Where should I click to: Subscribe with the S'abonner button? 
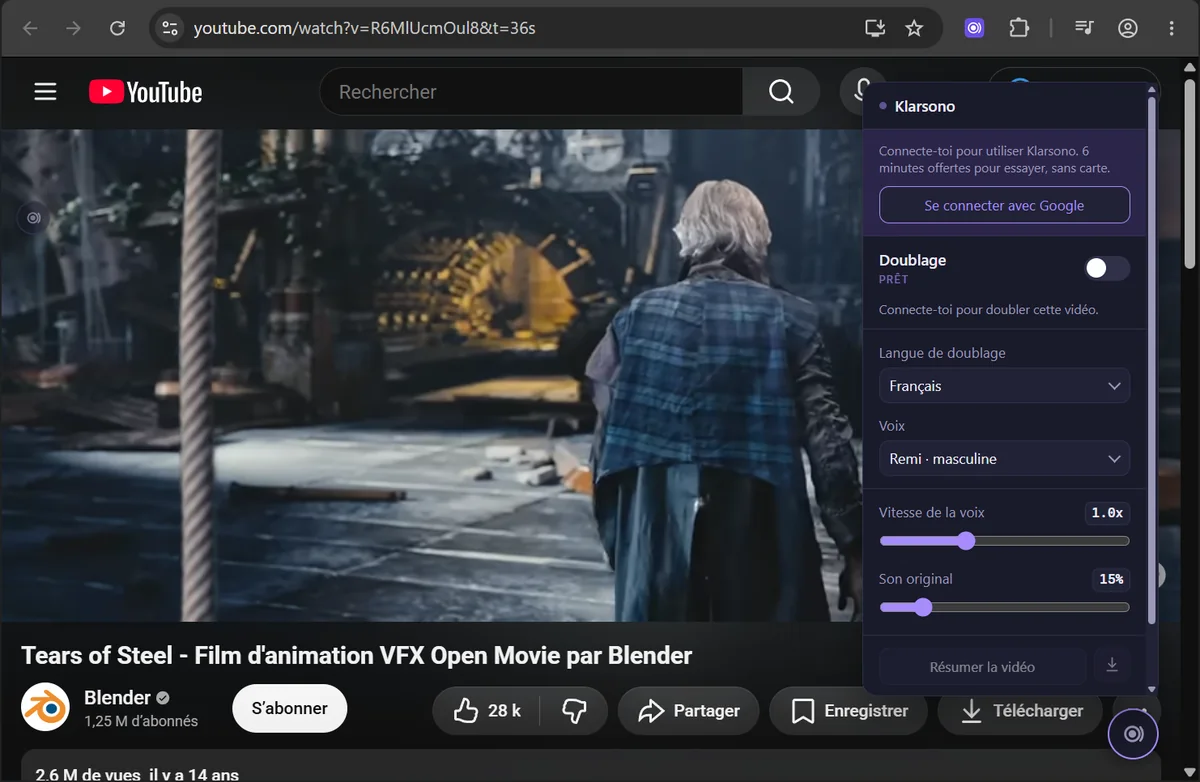[289, 709]
